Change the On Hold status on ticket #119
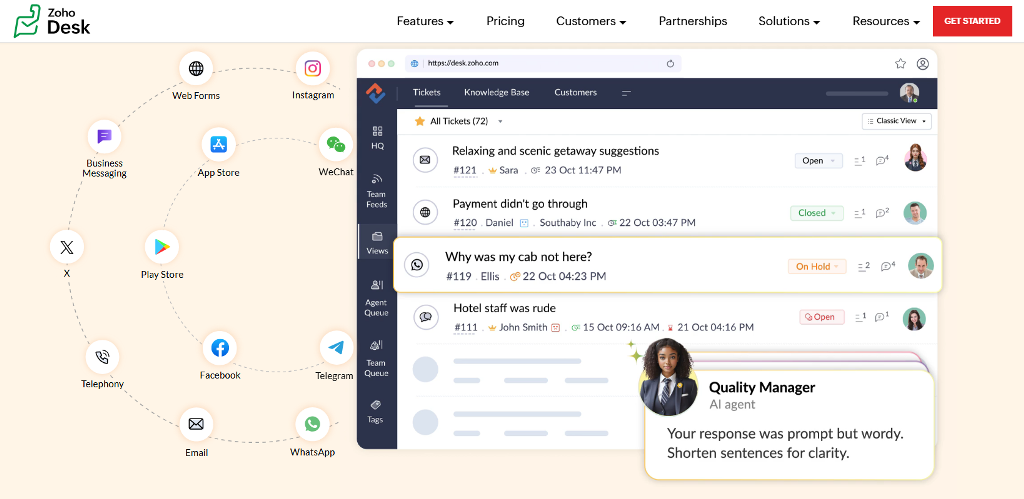The image size is (1024, 499). [x=817, y=266]
